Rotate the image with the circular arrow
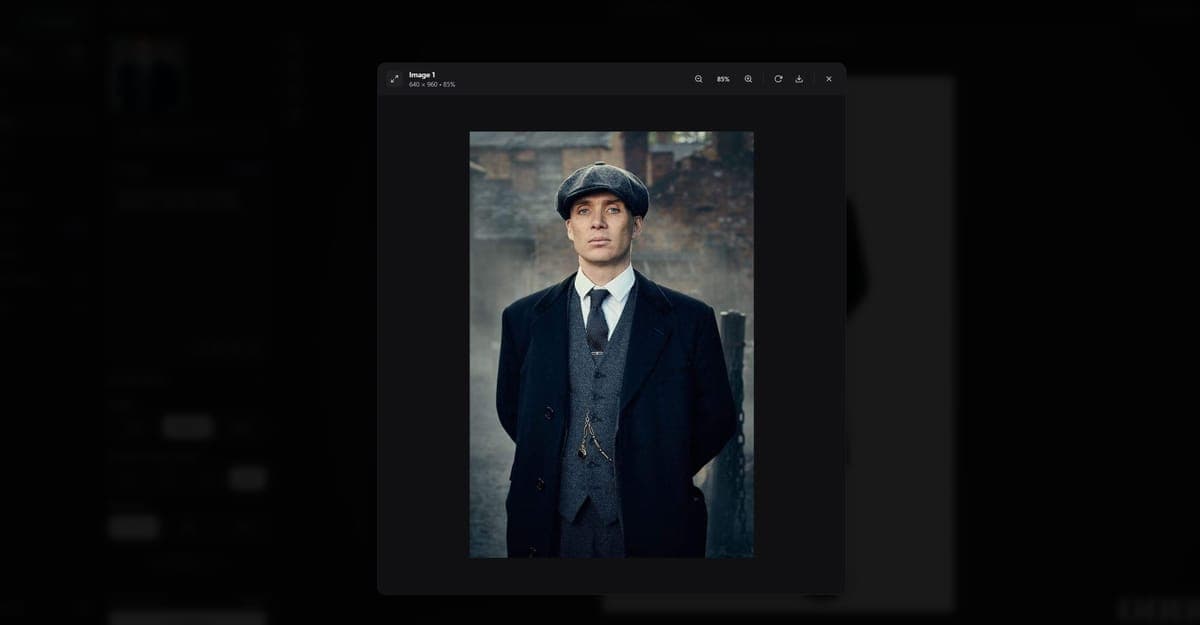 point(778,79)
